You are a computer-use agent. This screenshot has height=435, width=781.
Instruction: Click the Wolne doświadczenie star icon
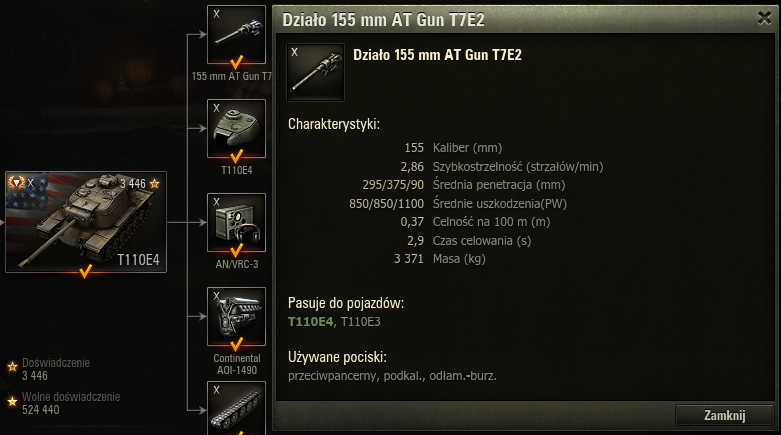[12, 402]
